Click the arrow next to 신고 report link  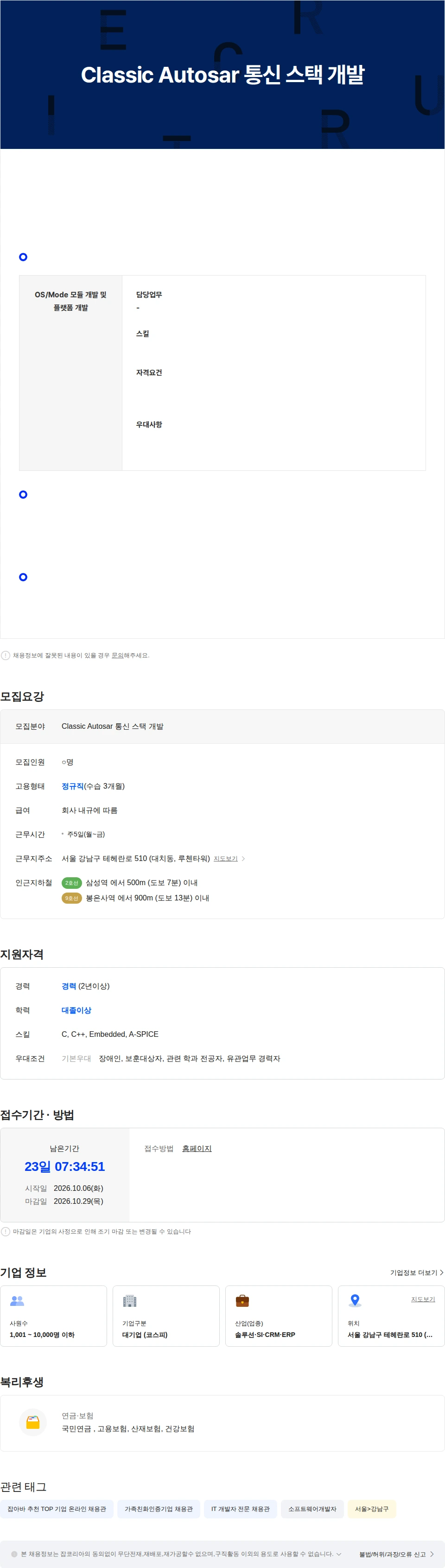click(x=432, y=1554)
